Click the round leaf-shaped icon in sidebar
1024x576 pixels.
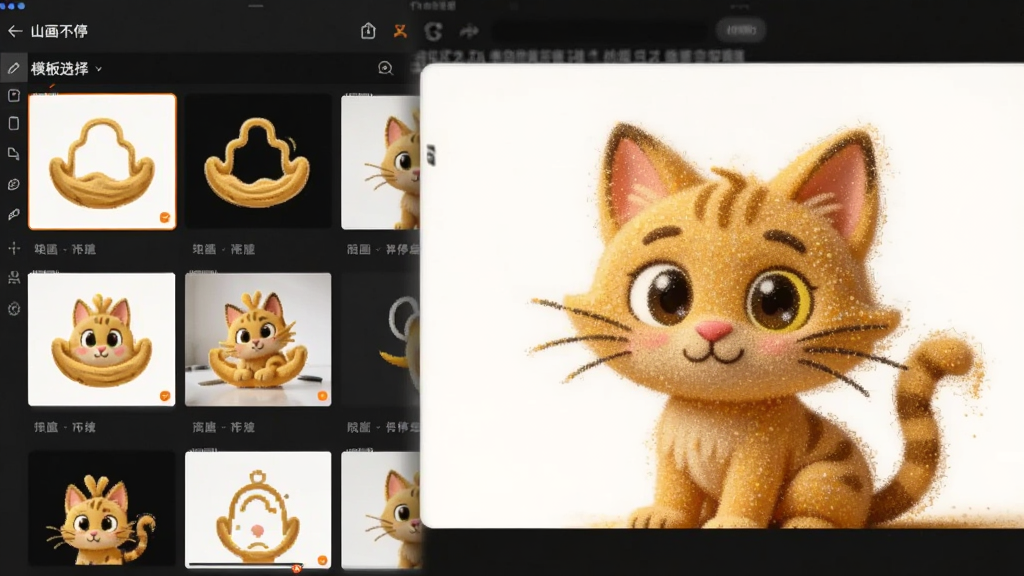tap(14, 184)
